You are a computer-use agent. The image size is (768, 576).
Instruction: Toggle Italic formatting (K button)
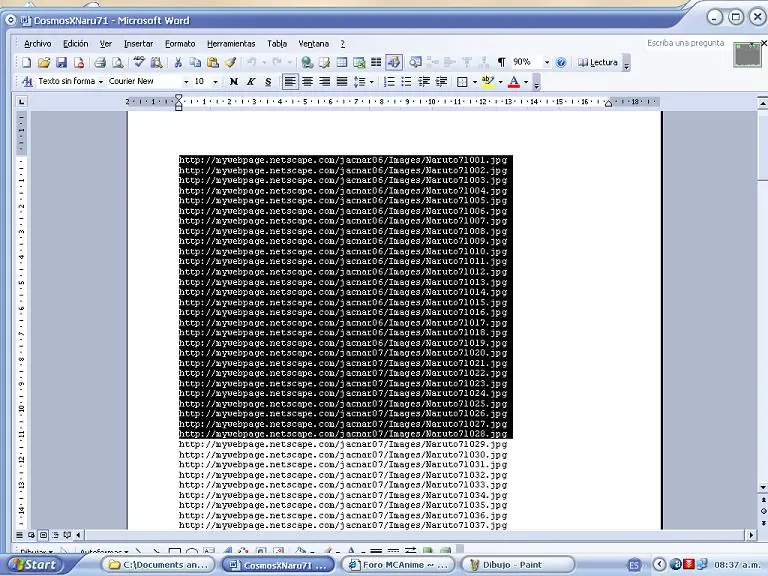251,82
